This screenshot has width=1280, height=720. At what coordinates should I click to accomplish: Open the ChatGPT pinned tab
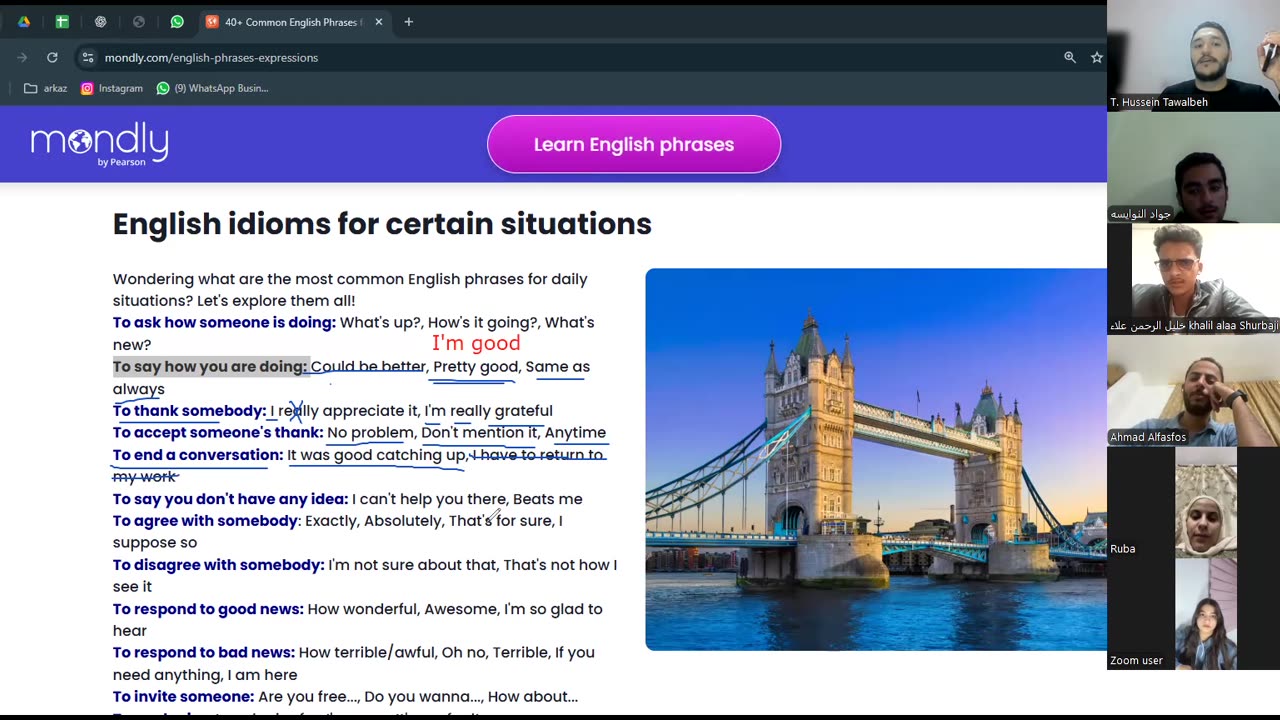[100, 22]
